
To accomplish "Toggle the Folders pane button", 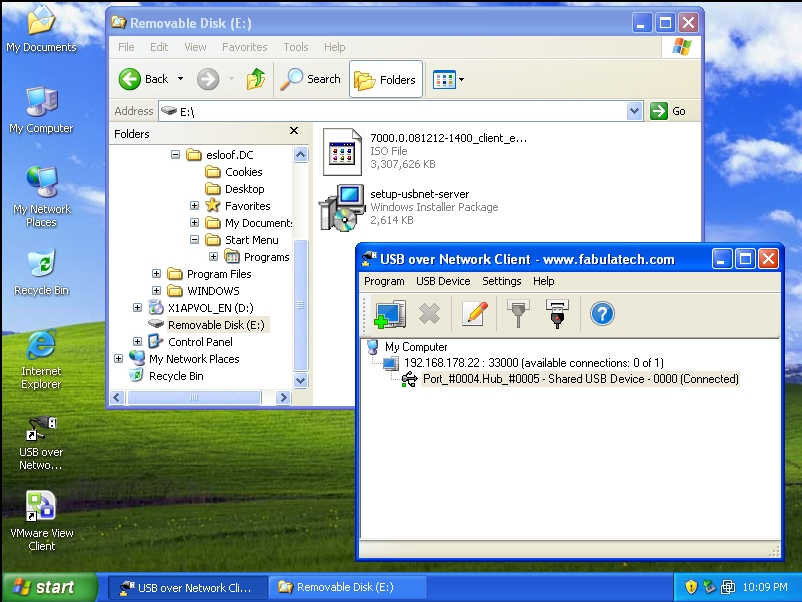I will (386, 79).
